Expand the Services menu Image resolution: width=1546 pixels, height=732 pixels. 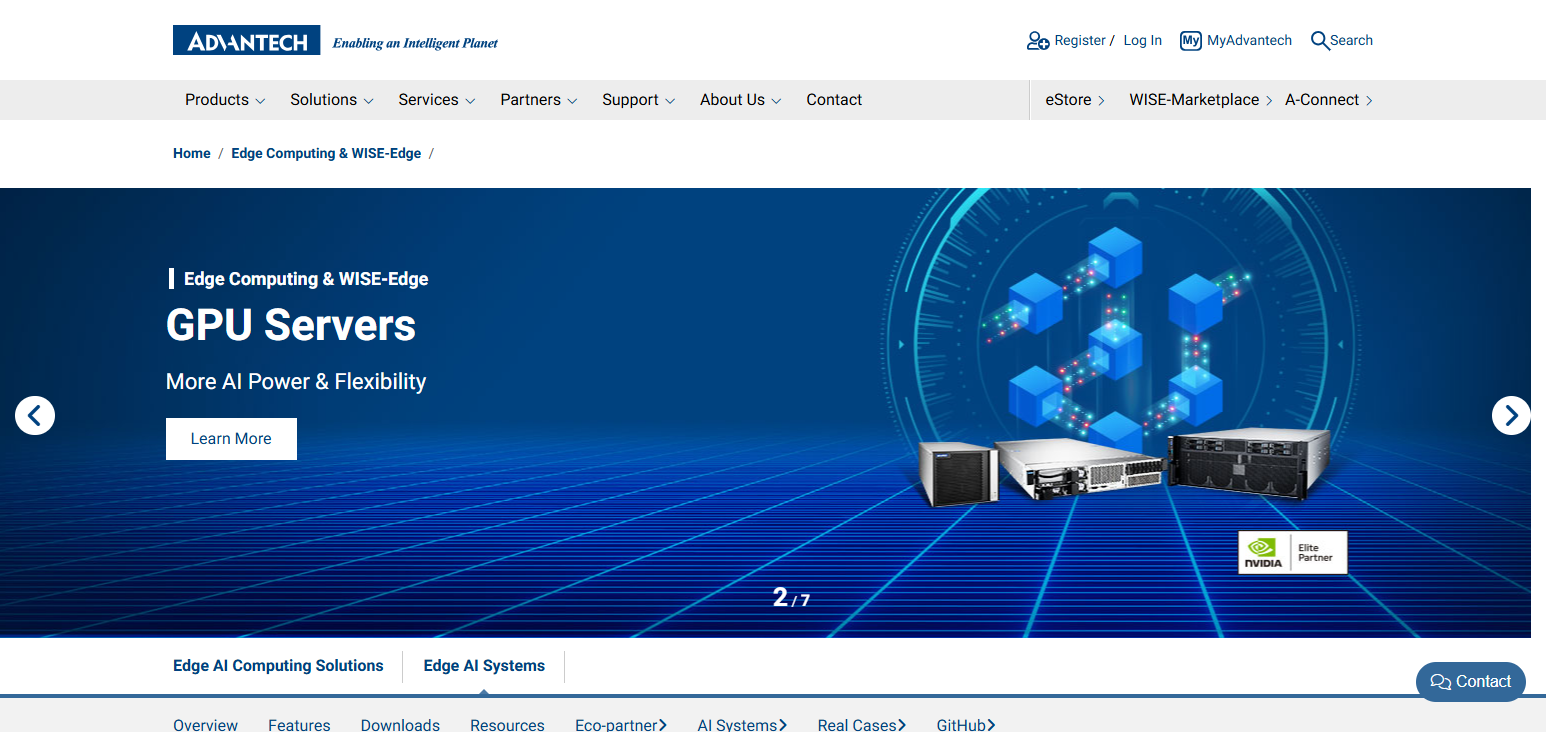(x=437, y=100)
